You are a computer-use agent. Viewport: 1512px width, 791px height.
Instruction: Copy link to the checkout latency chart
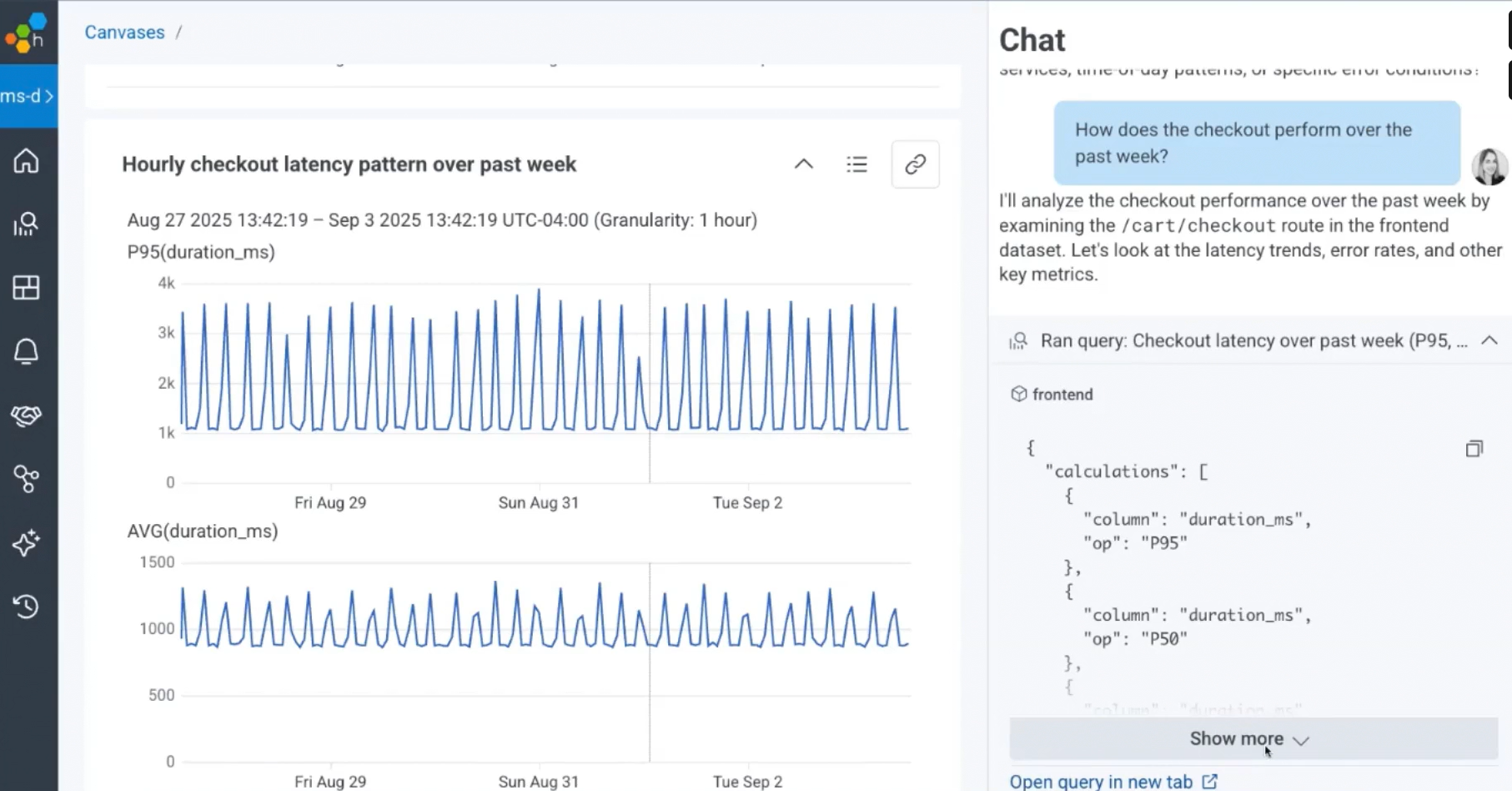point(915,164)
